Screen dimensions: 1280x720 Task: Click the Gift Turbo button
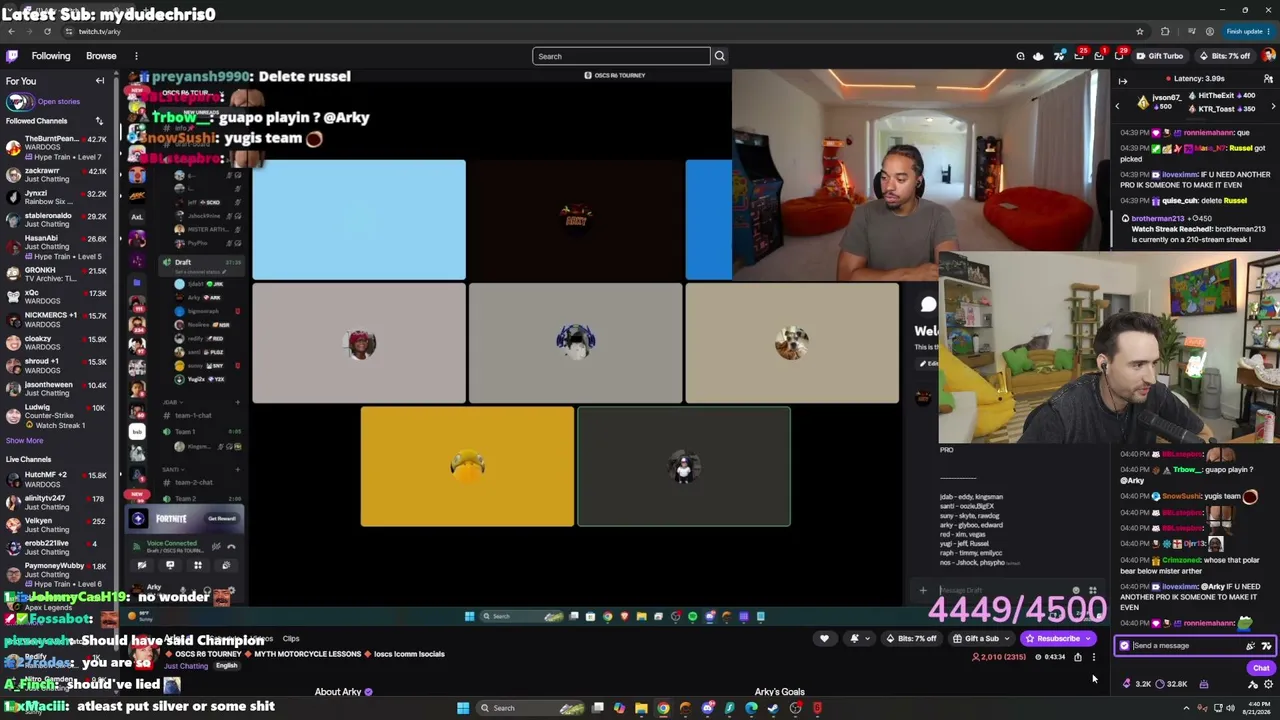click(x=1160, y=56)
